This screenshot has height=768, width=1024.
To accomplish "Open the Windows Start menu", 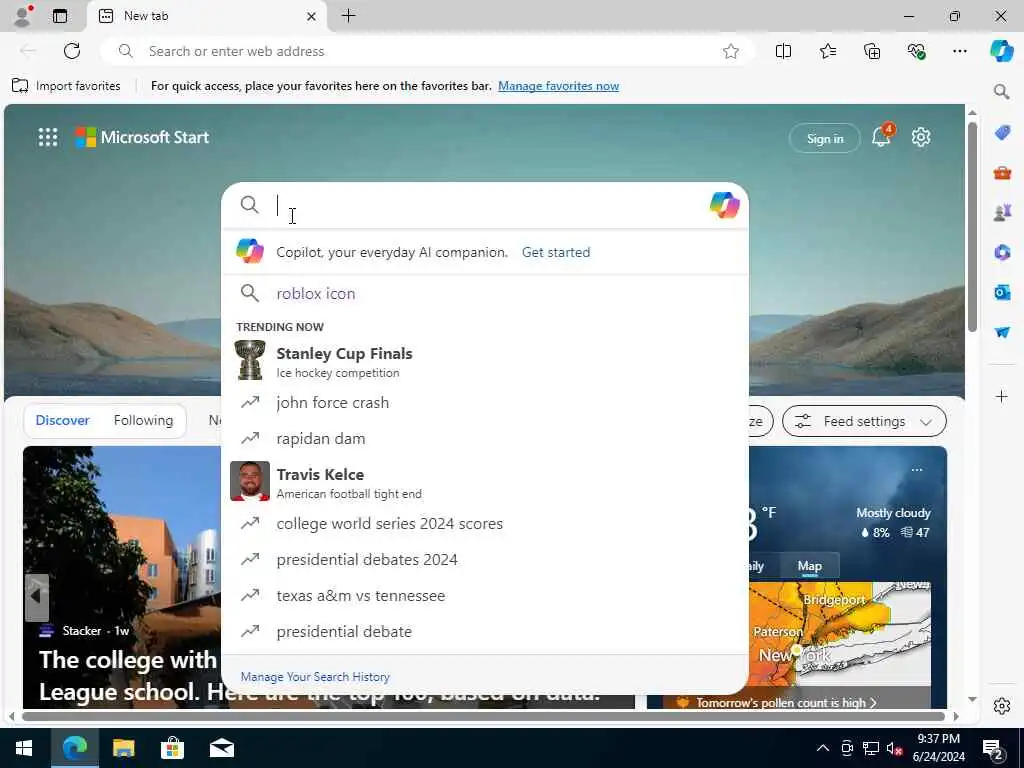I will pyautogui.click(x=24, y=748).
